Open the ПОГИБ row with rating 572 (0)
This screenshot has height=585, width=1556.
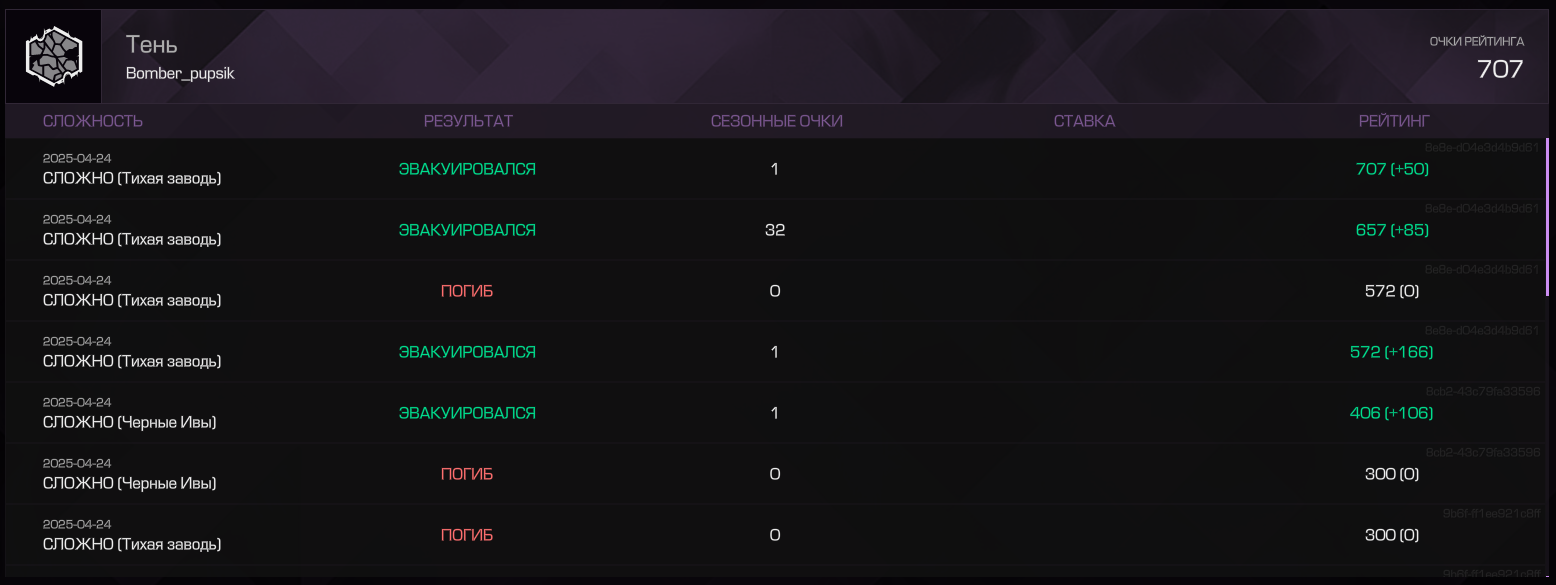[776, 291]
